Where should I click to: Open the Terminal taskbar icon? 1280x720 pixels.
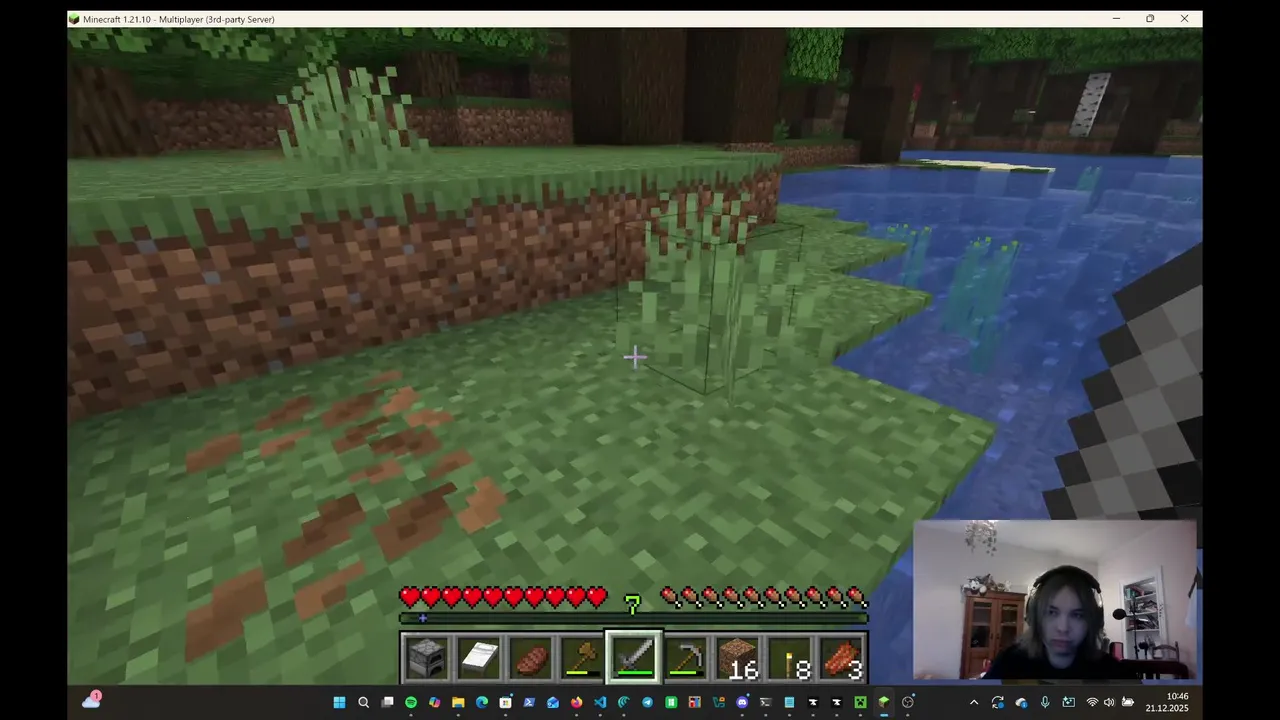(x=766, y=702)
